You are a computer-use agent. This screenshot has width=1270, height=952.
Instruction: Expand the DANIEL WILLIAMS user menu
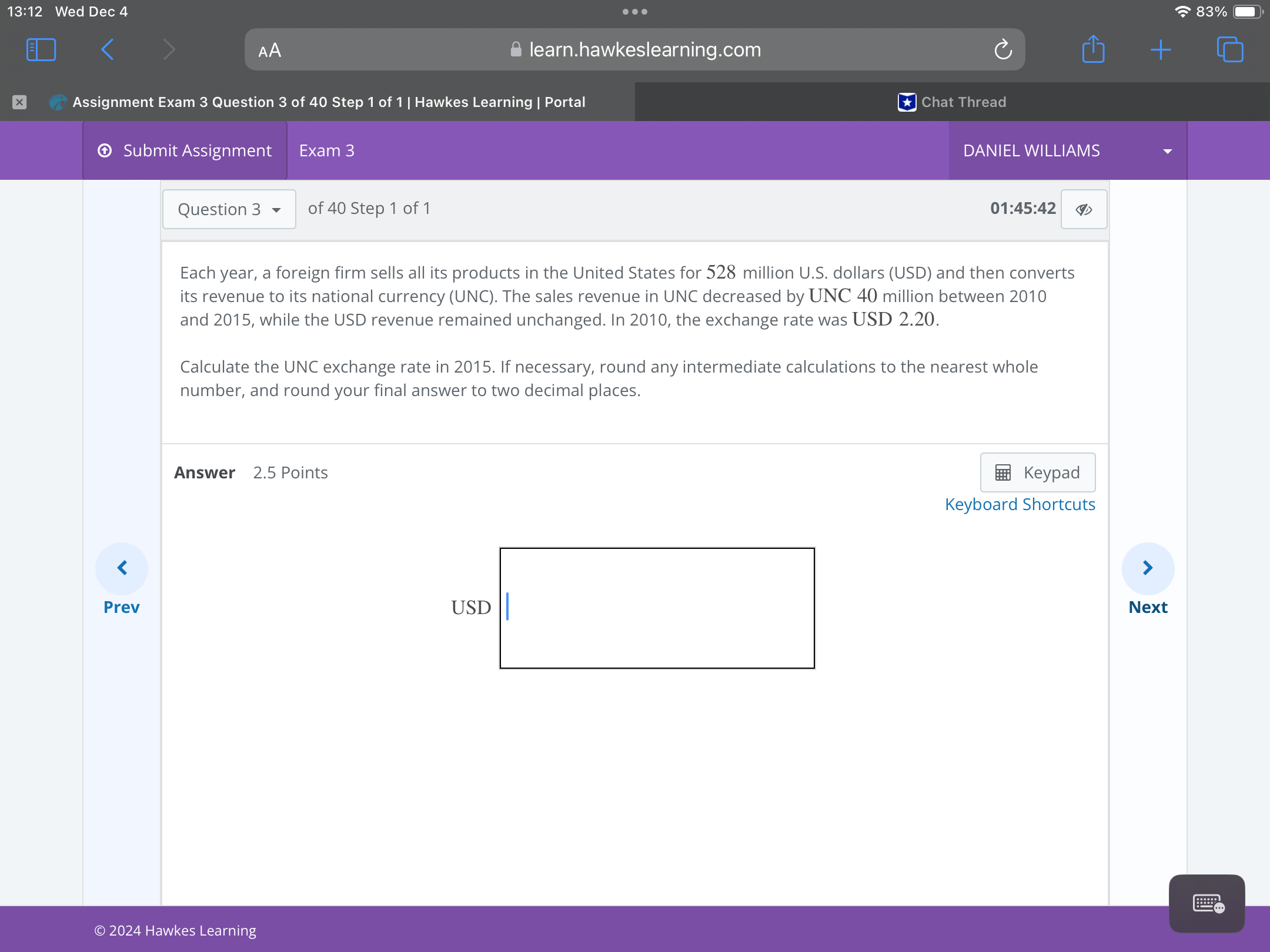1067,150
